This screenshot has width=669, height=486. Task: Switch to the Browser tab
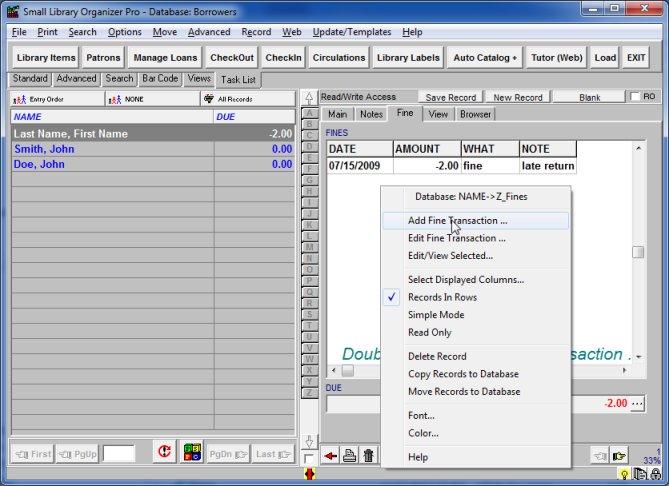(475, 114)
